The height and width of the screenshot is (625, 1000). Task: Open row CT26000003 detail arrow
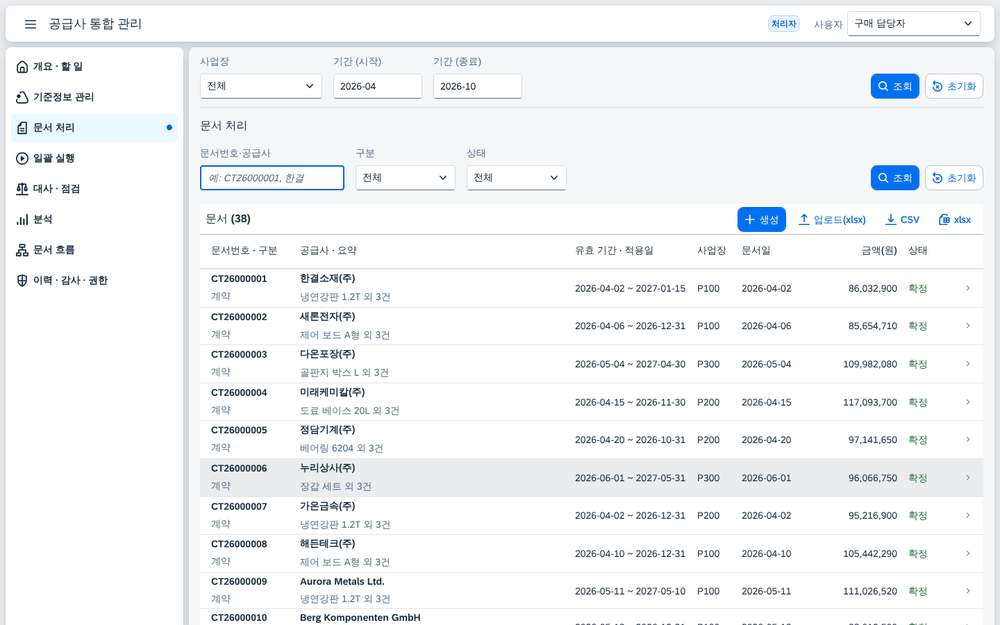[967, 364]
